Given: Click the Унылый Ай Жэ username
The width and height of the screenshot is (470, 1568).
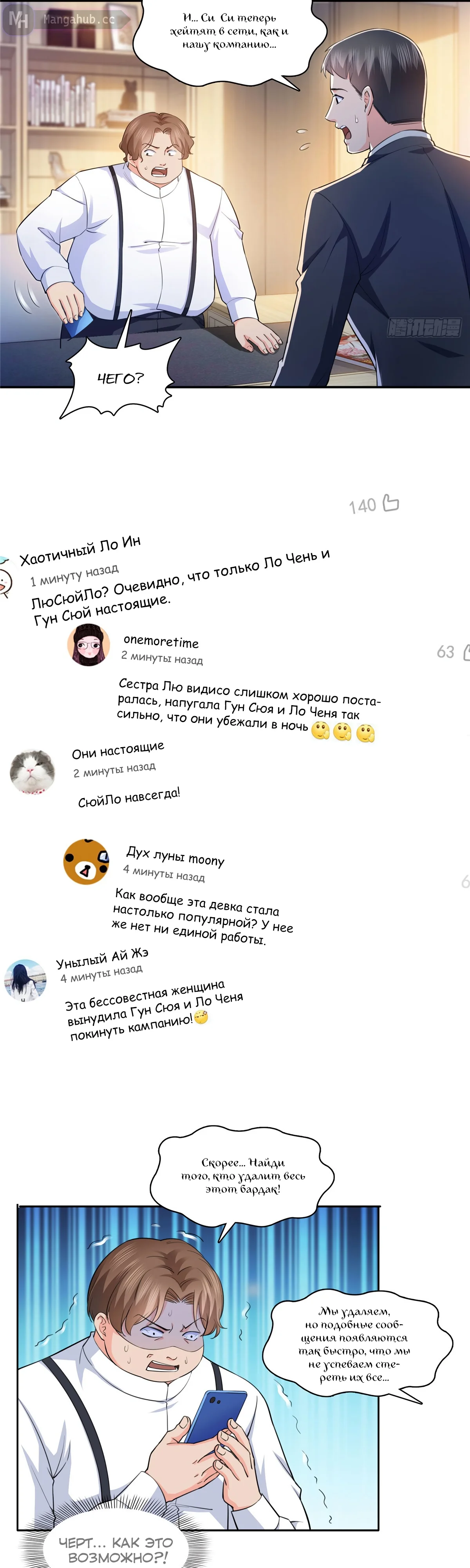Looking at the screenshot, I should [102, 958].
